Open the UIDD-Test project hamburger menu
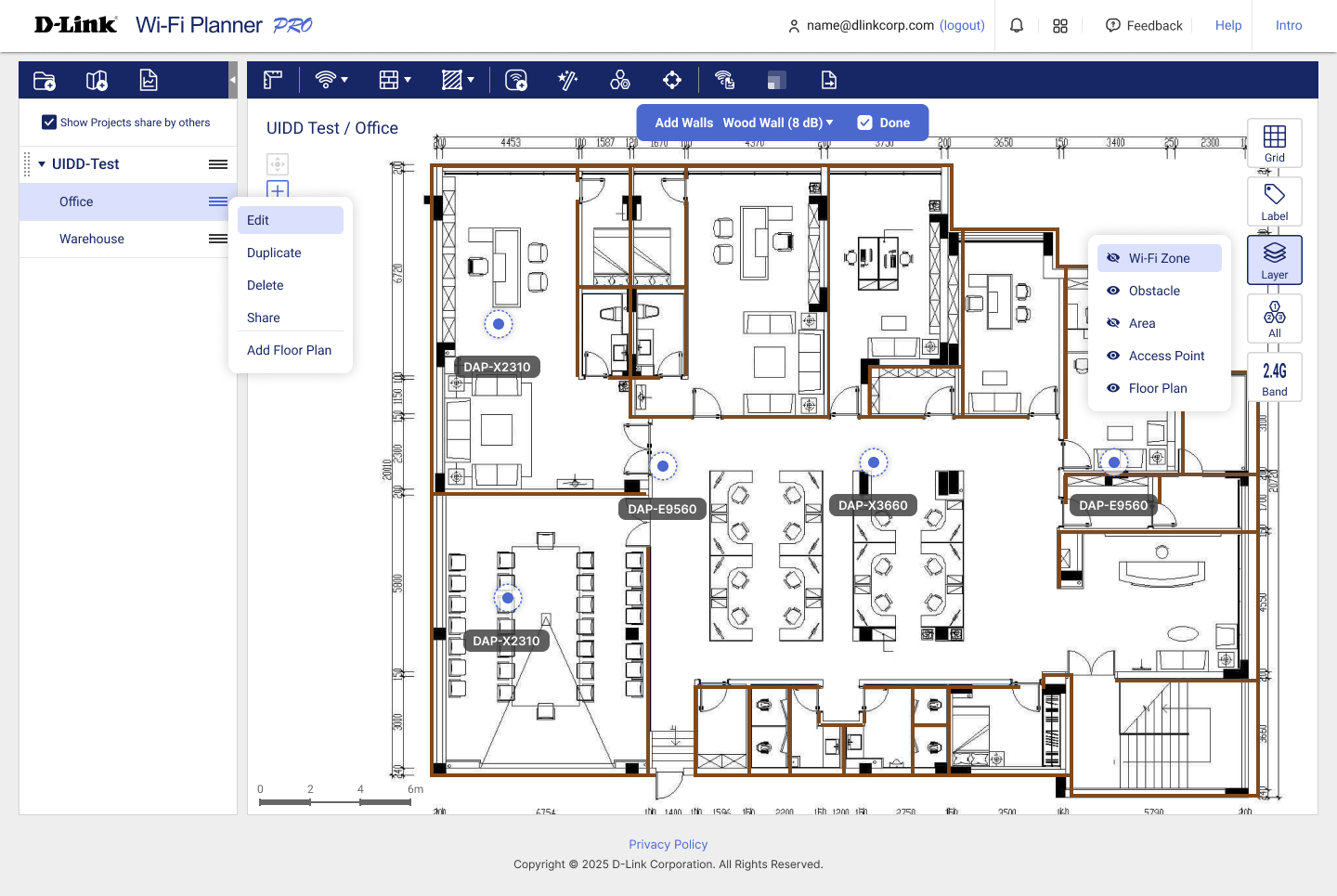Viewport: 1337px width, 896px height. coord(218,164)
